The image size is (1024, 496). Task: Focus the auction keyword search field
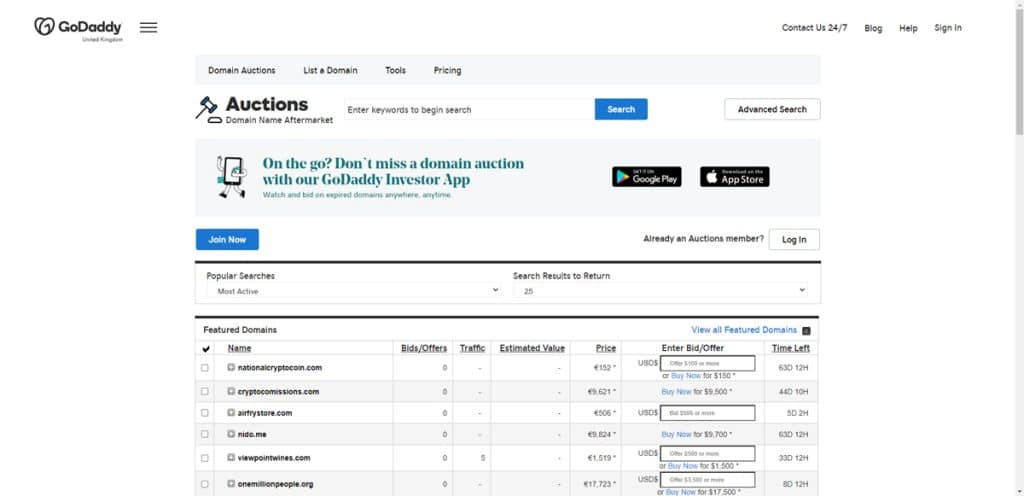click(x=469, y=110)
